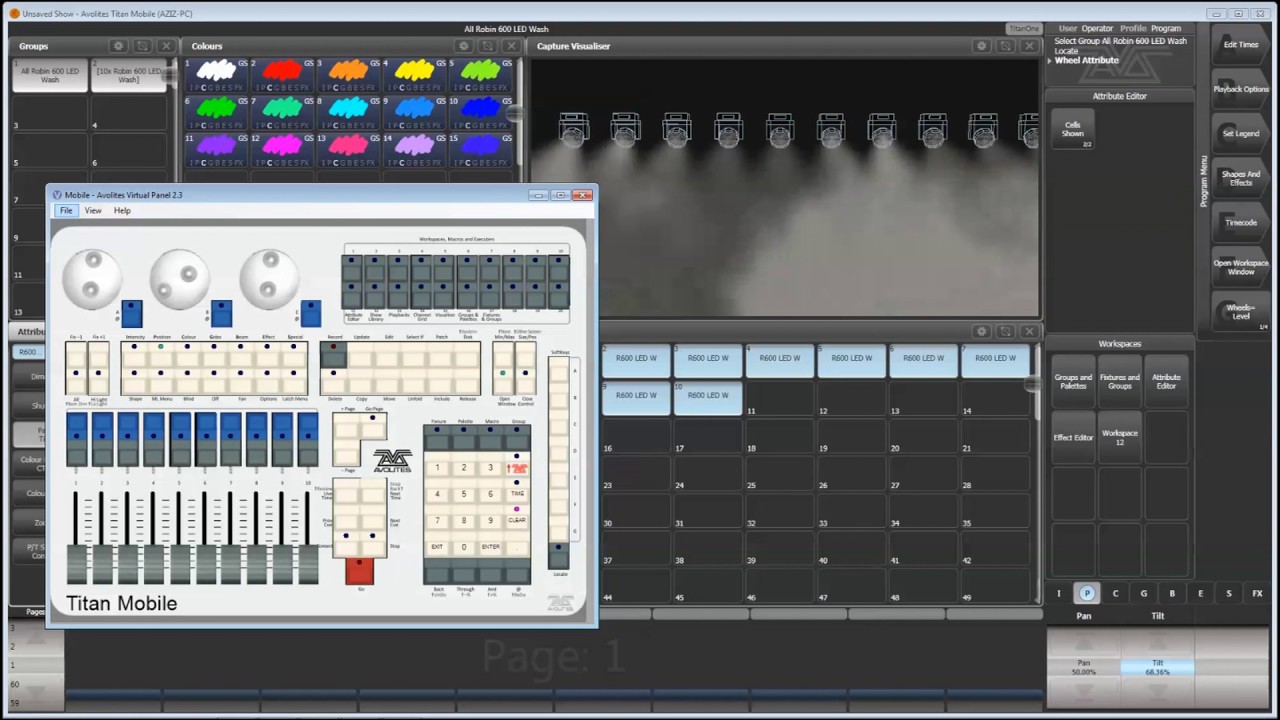Click the Locate button below softkeys
Viewport: 1280px width, 720px height.
558,557
